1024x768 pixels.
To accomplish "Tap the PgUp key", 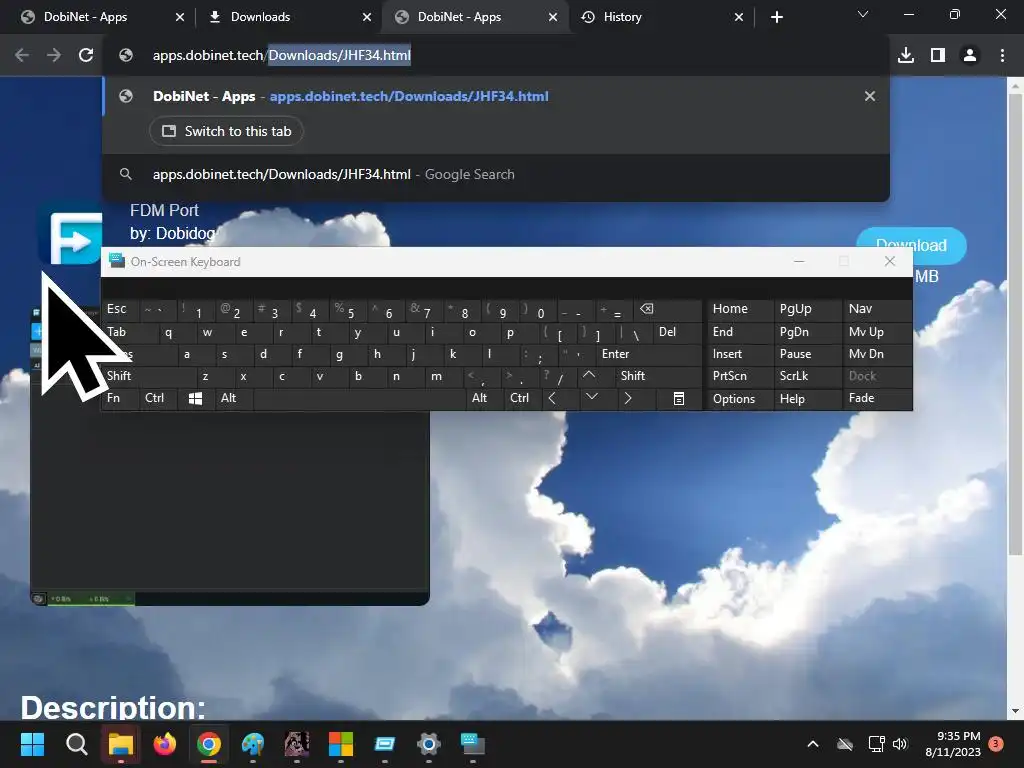I will coord(808,310).
